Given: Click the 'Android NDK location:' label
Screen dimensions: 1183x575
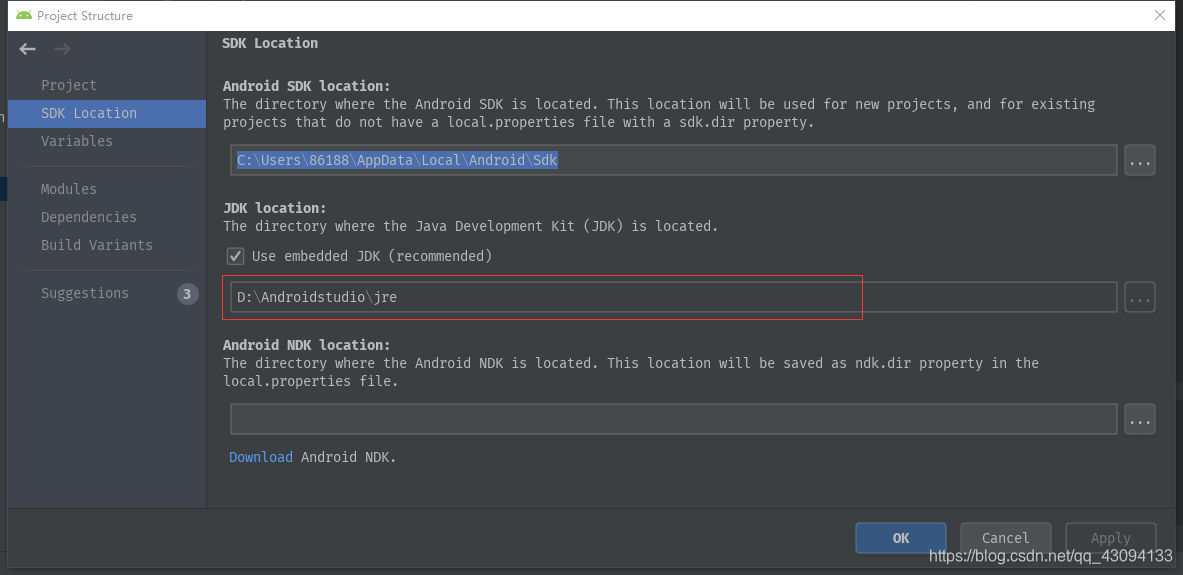Looking at the screenshot, I should [x=307, y=345].
